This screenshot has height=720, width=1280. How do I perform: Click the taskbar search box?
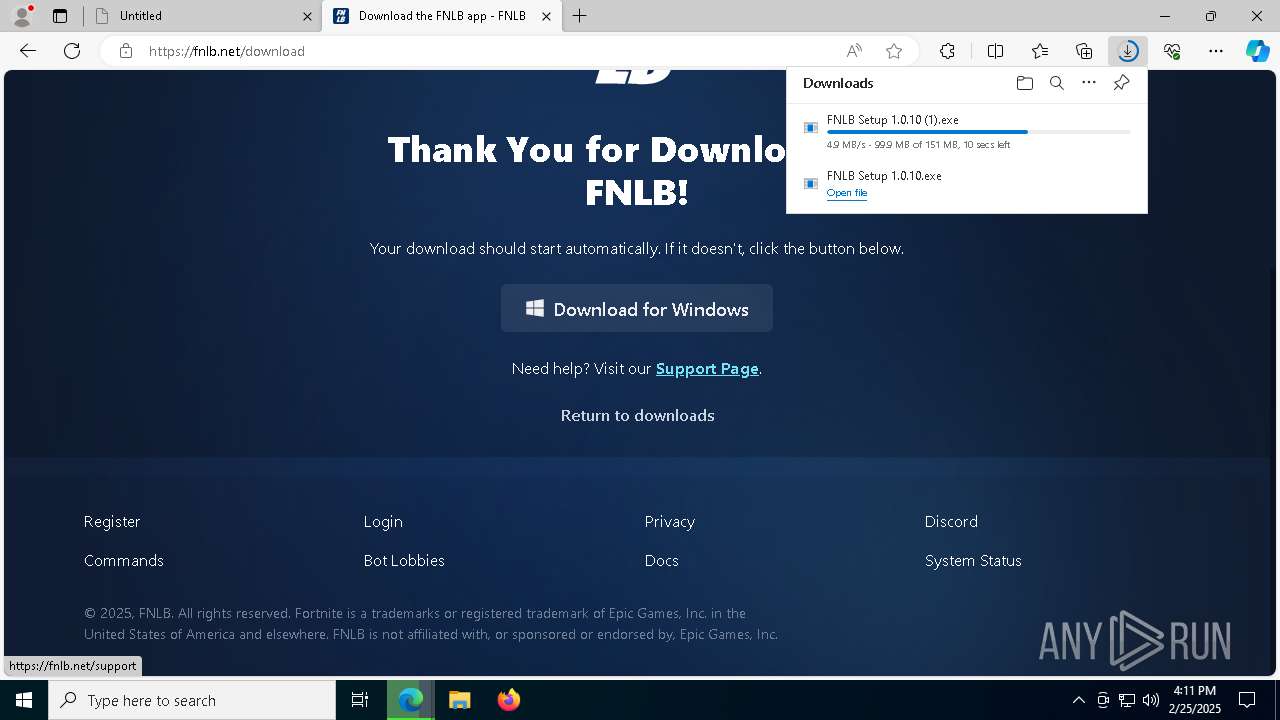tap(192, 700)
